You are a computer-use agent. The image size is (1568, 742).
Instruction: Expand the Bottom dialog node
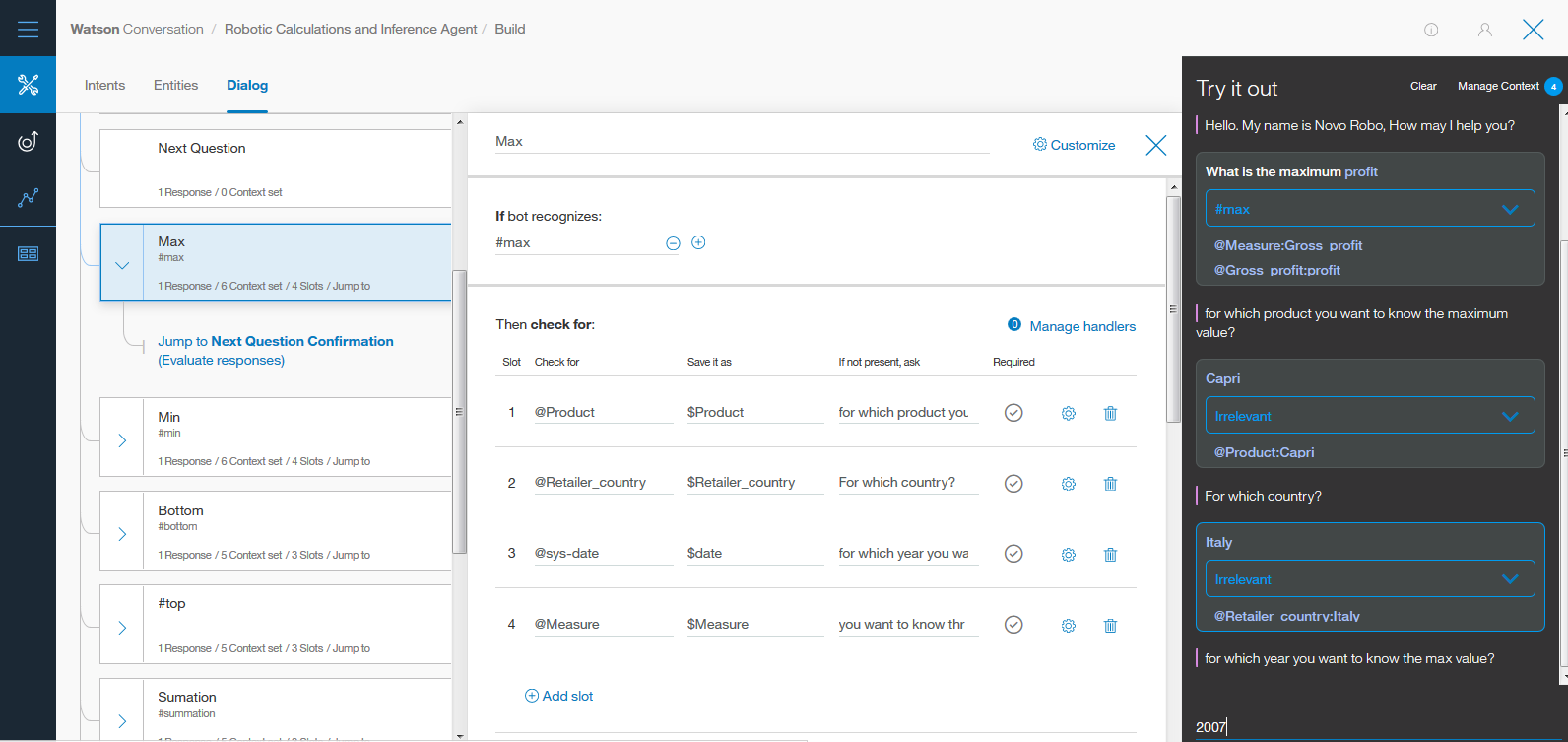pyautogui.click(x=122, y=534)
